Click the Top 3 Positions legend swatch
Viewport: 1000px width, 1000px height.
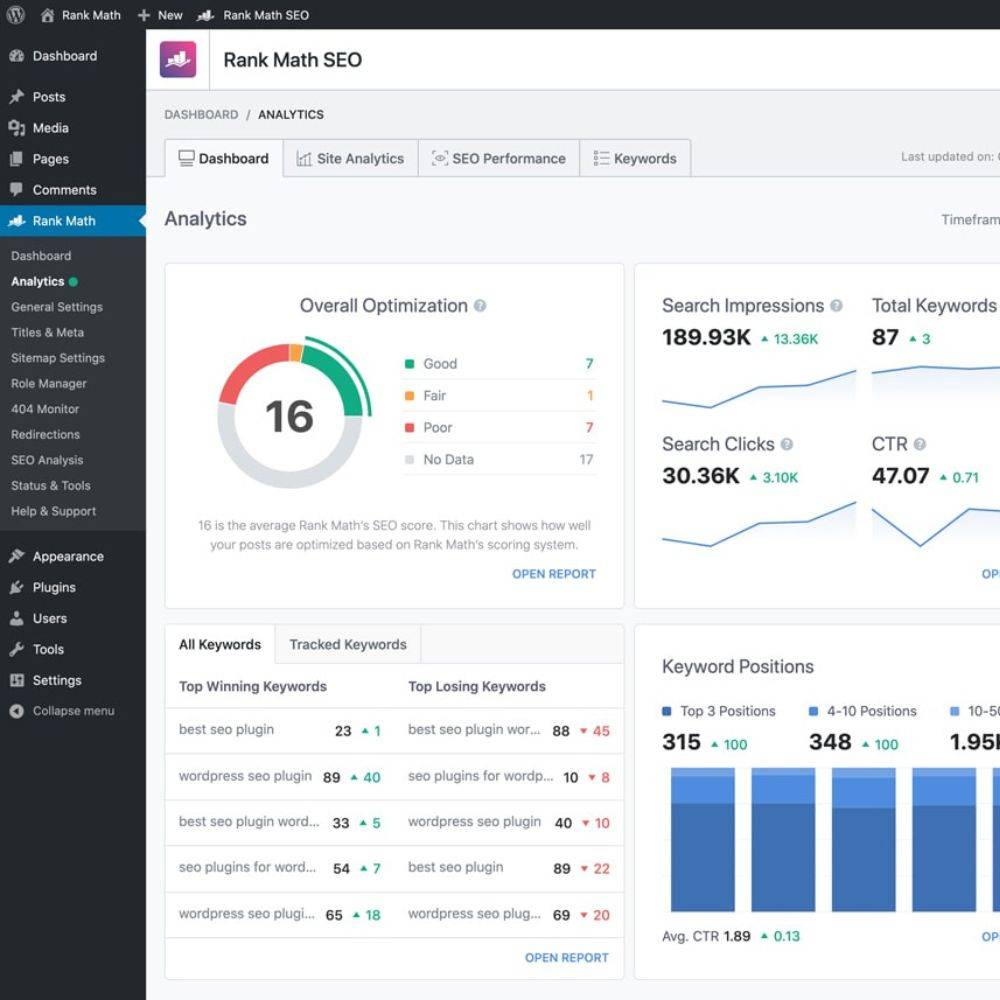[x=667, y=711]
